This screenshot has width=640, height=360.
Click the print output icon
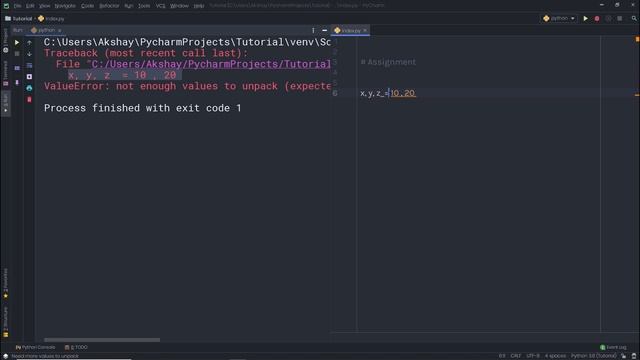coord(29,88)
